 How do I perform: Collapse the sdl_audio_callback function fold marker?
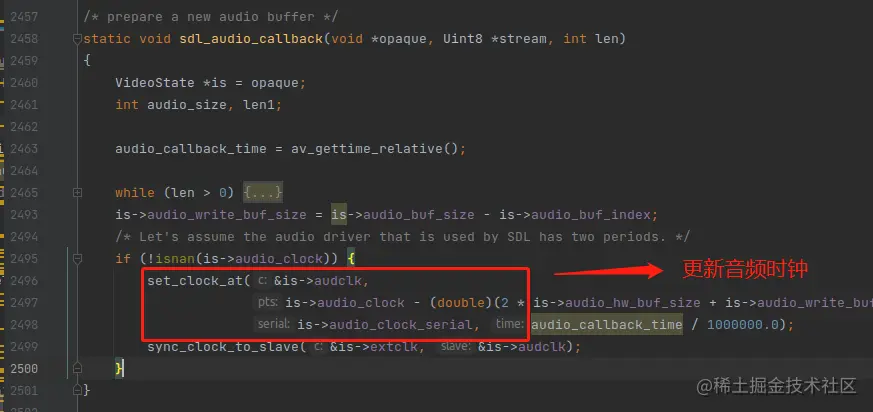coord(77,39)
